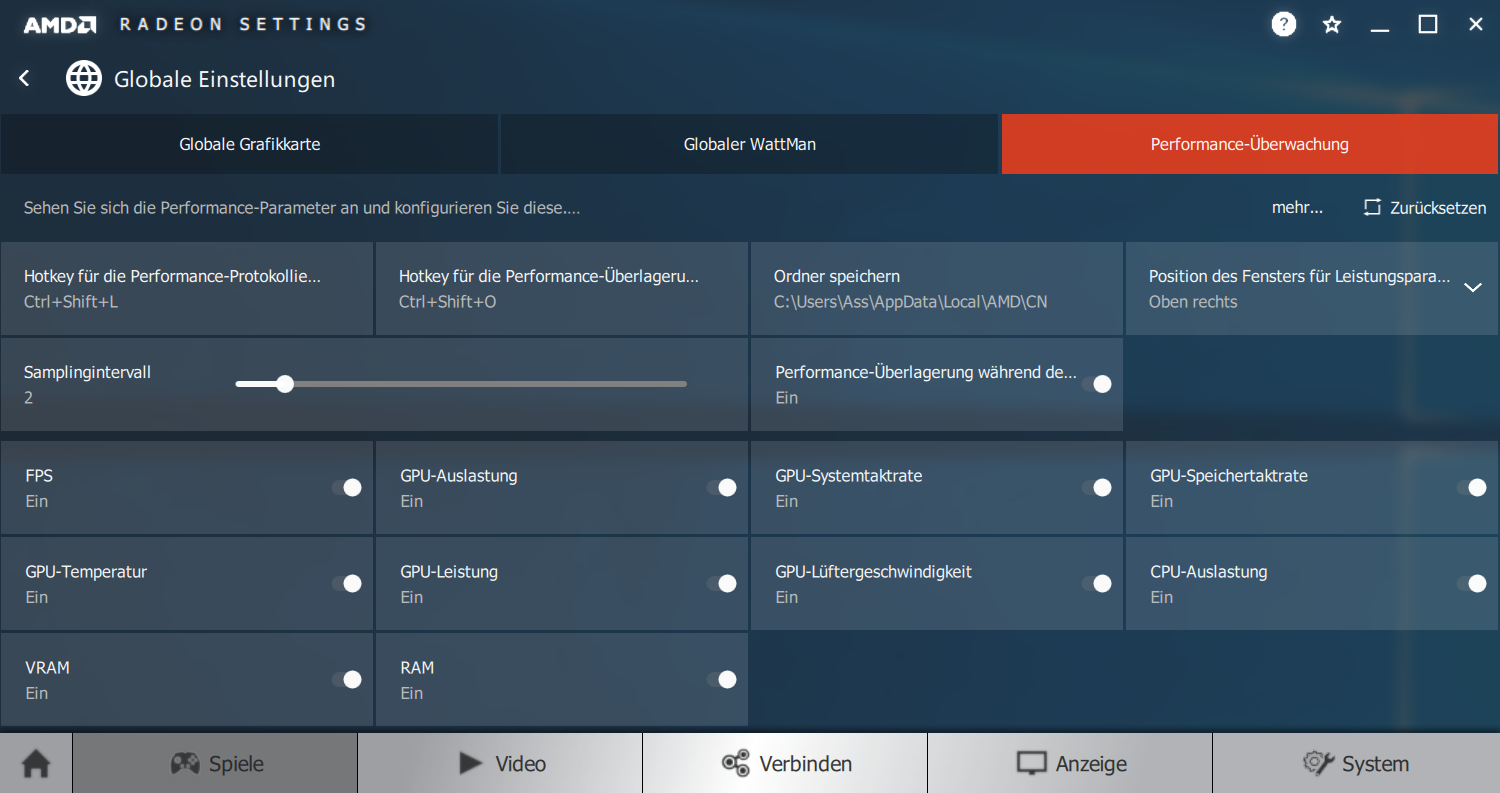This screenshot has width=1500, height=793.
Task: Click the mehr... link
Action: (x=1297, y=208)
